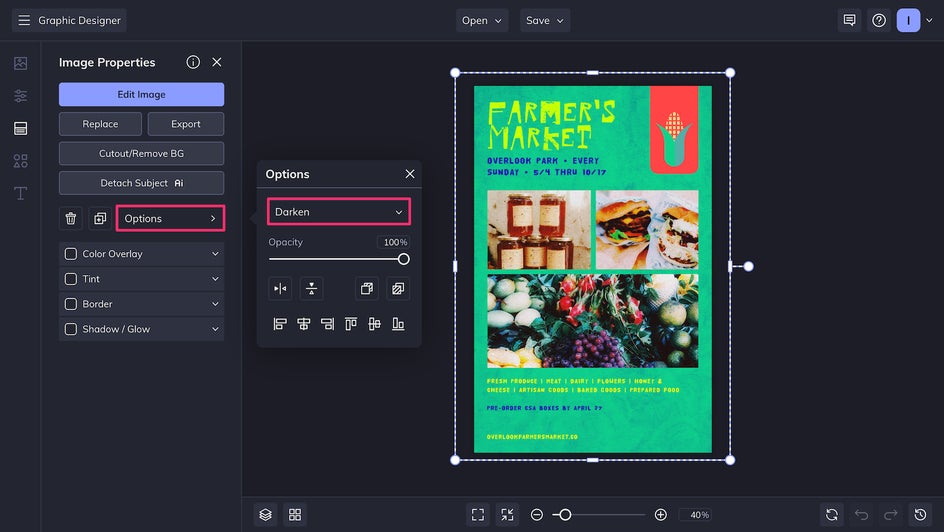Open the hamburger main menu

24,20
